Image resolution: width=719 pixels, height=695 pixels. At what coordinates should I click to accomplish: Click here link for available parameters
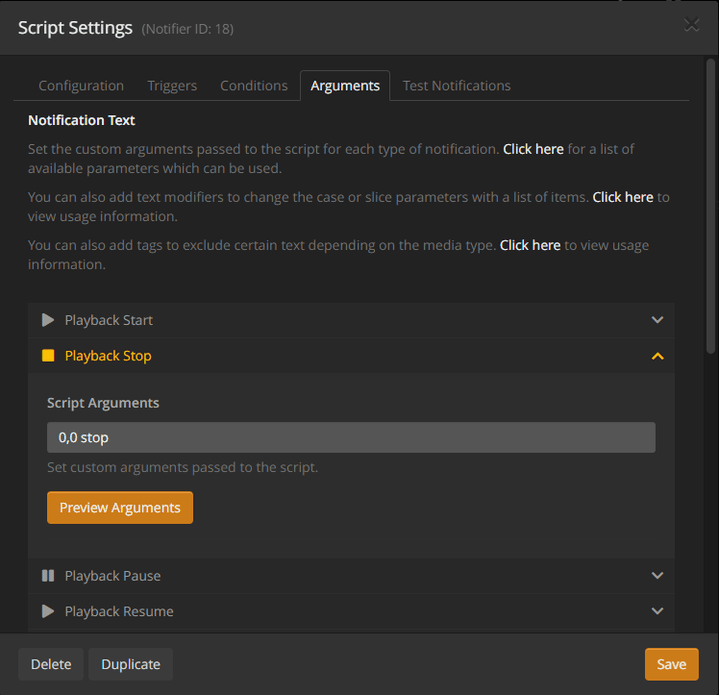point(533,149)
